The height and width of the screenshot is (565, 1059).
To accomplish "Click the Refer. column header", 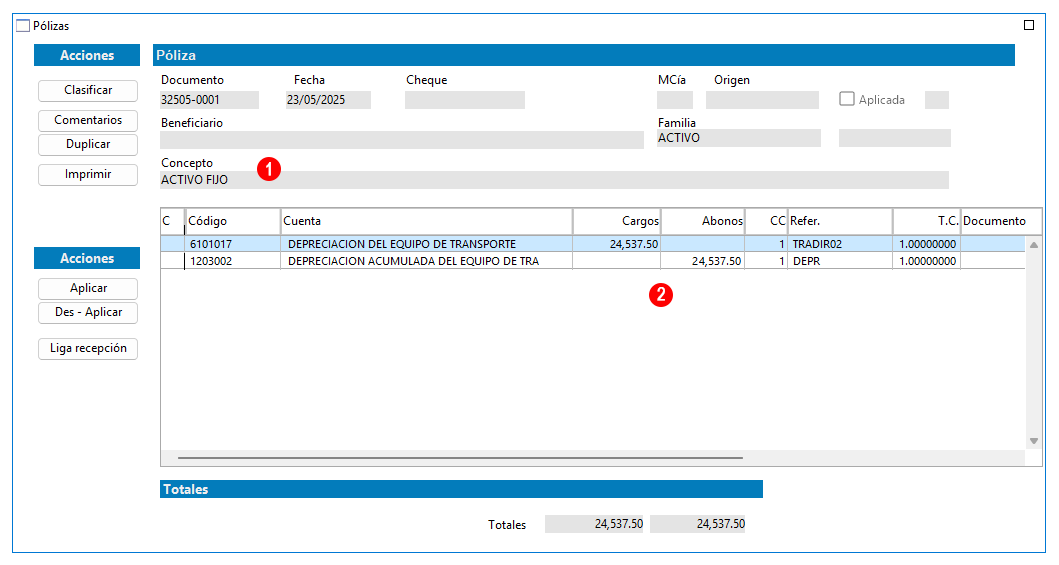I will point(840,221).
